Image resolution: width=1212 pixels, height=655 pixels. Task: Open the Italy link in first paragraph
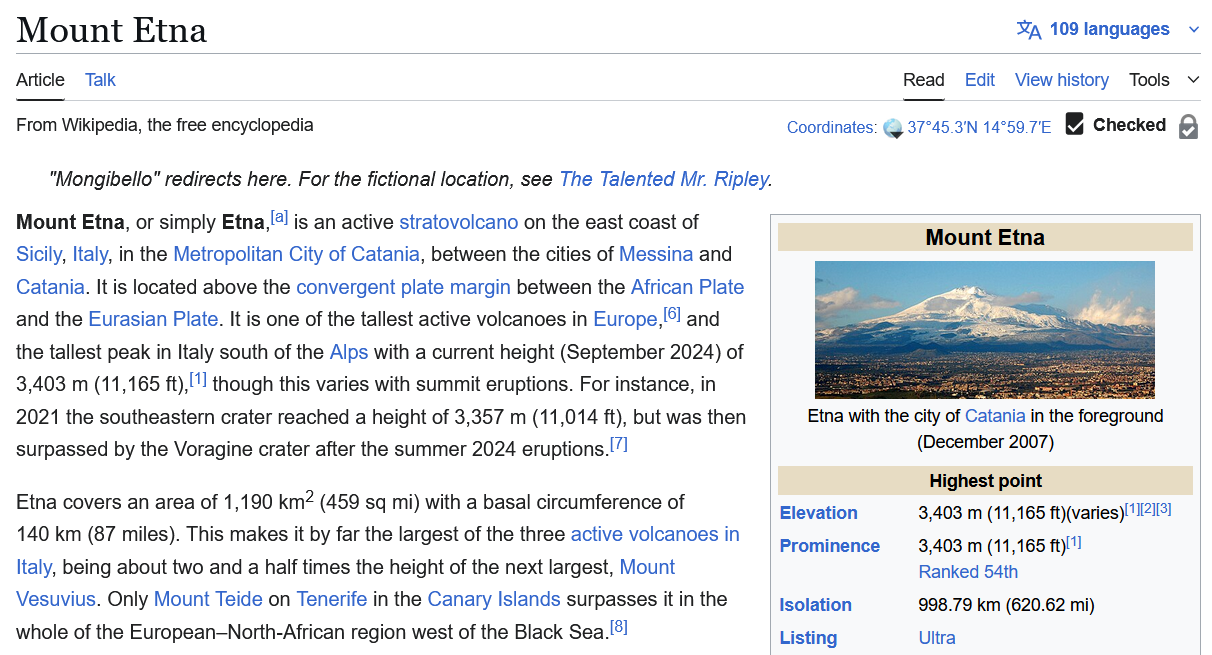point(90,254)
